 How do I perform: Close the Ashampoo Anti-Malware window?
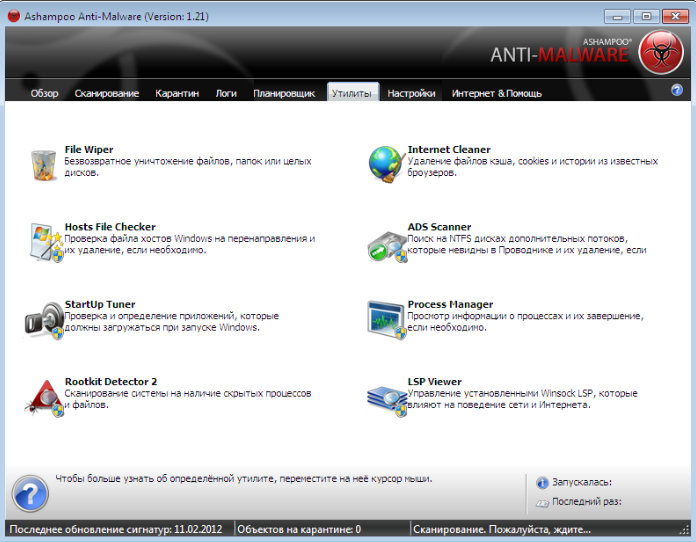pos(675,17)
